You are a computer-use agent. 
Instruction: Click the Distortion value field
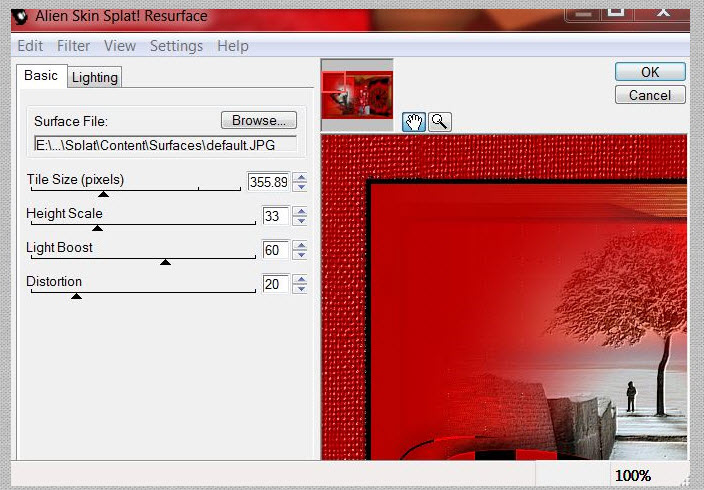275,284
